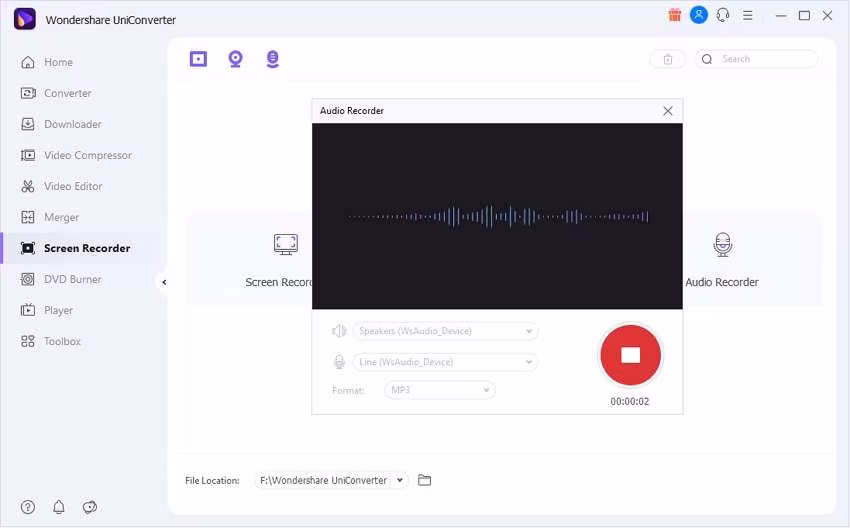The height and width of the screenshot is (528, 850).
Task: Open the Converter section
Action: pos(56,93)
